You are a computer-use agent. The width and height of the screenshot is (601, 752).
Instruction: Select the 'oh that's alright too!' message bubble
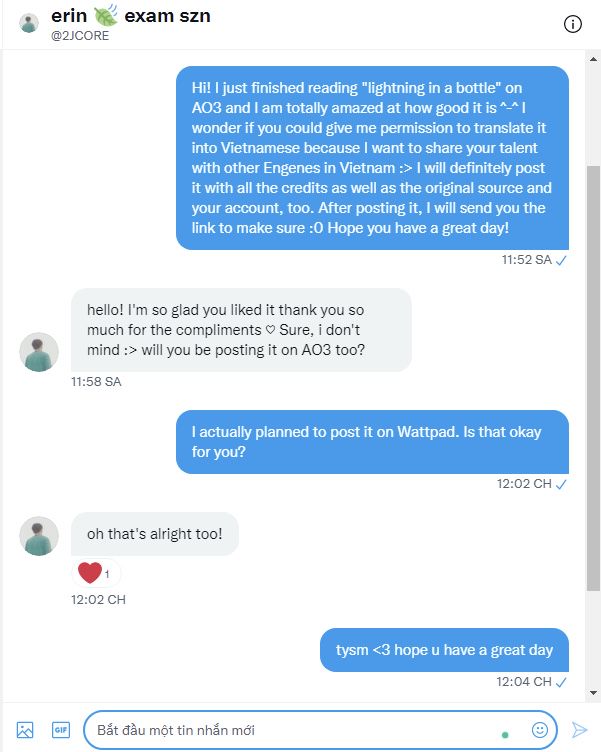[x=155, y=534]
